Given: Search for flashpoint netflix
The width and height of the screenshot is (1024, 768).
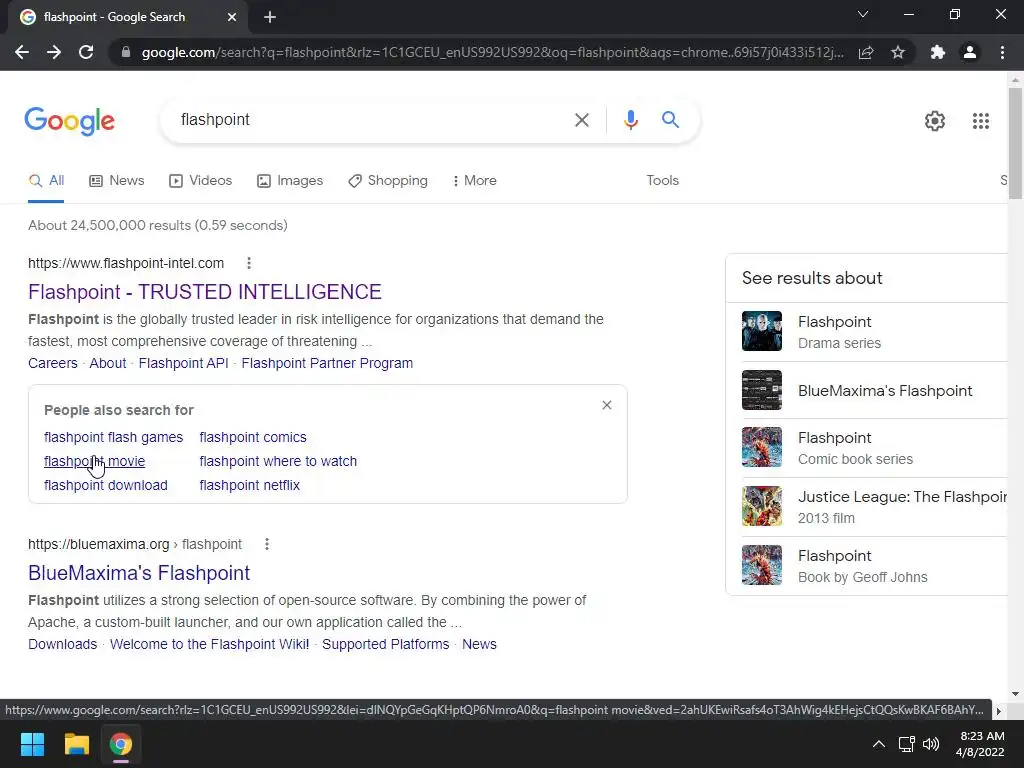Looking at the screenshot, I should click(x=249, y=485).
